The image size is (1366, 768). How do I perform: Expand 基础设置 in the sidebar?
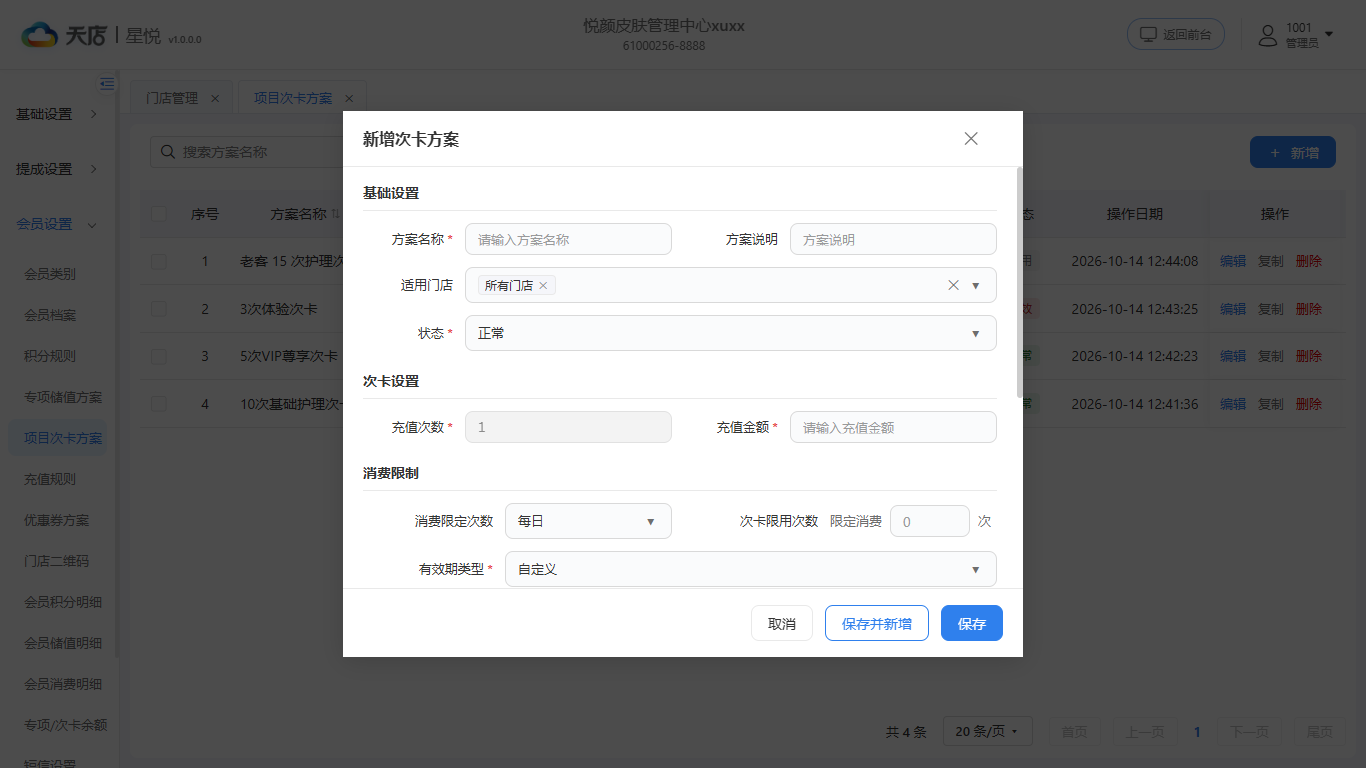click(x=57, y=114)
